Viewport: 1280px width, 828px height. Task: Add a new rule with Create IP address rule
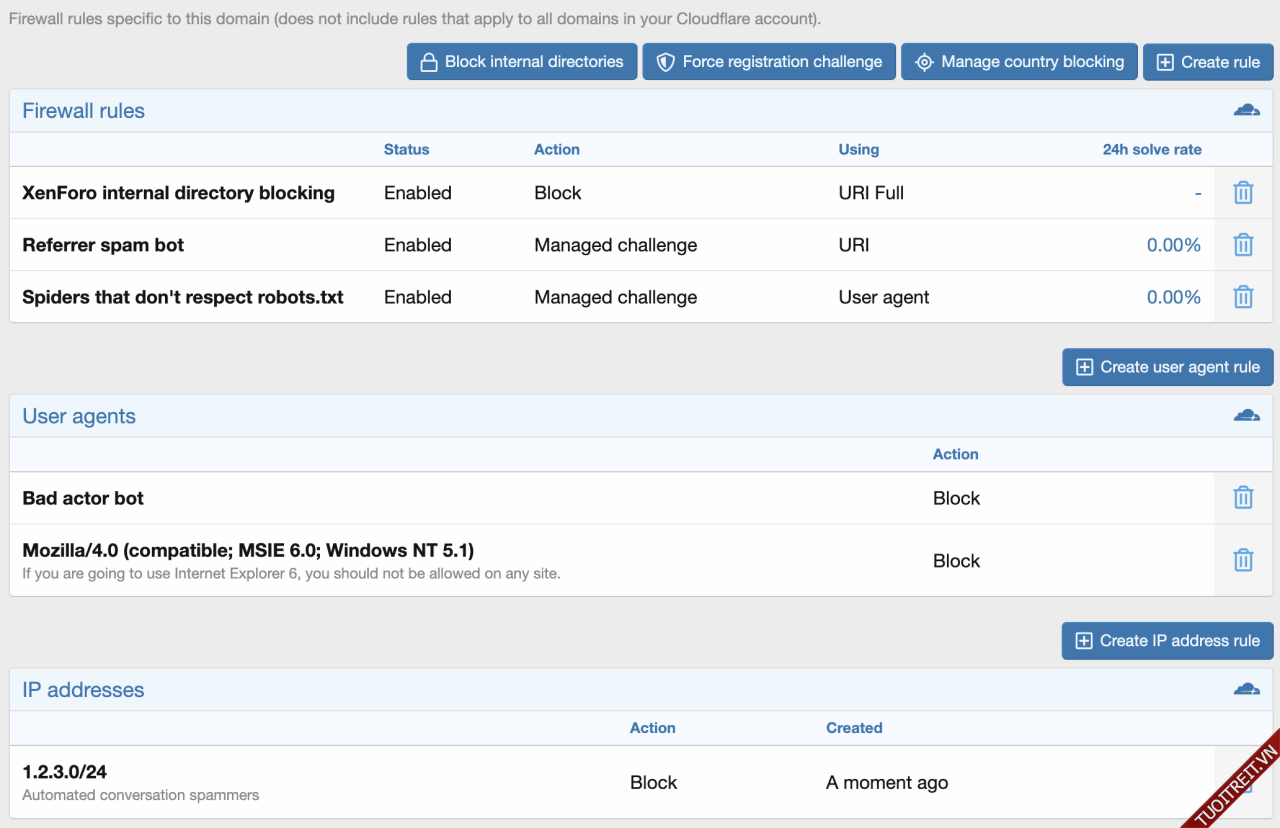[x=1167, y=641]
